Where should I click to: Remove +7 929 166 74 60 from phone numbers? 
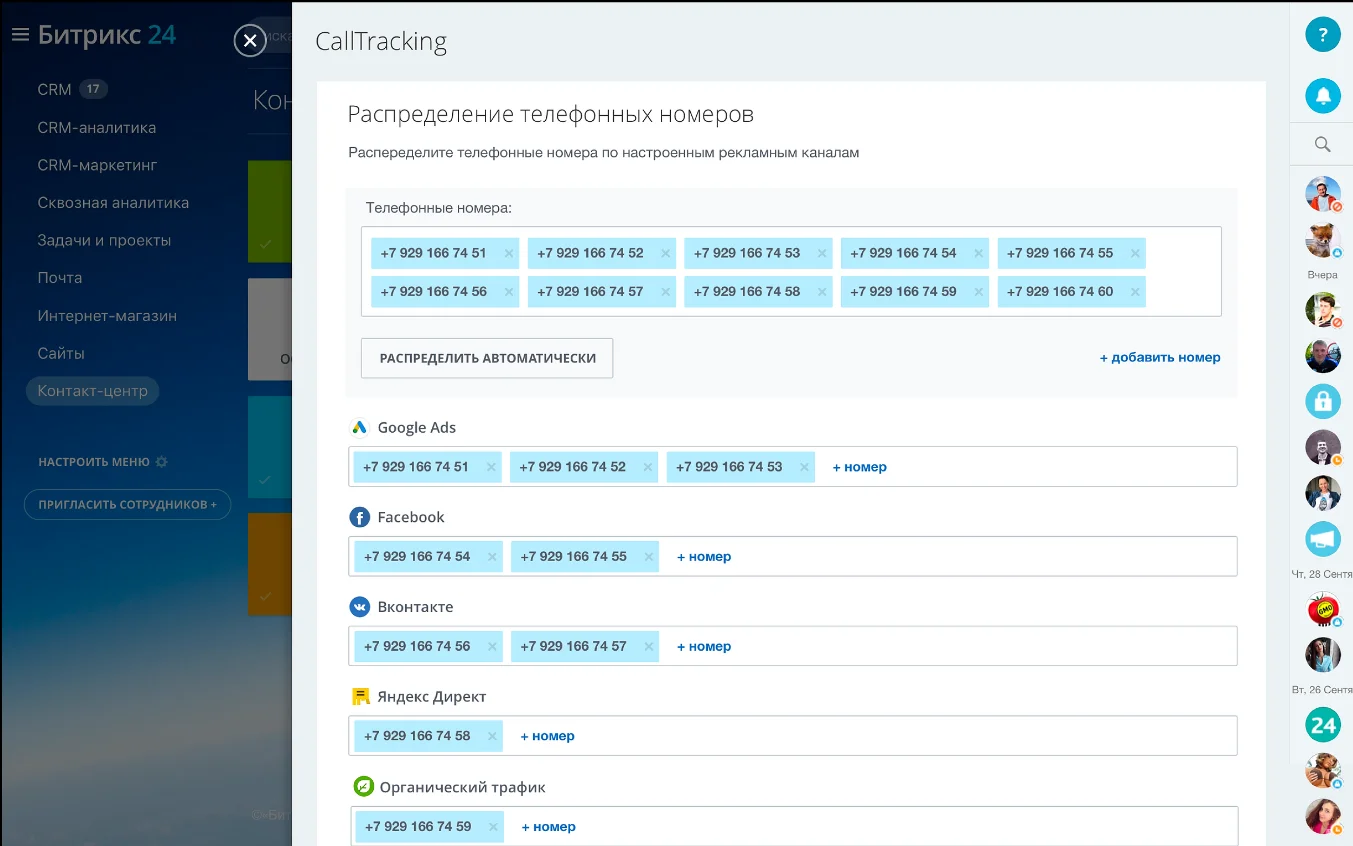coord(1135,292)
